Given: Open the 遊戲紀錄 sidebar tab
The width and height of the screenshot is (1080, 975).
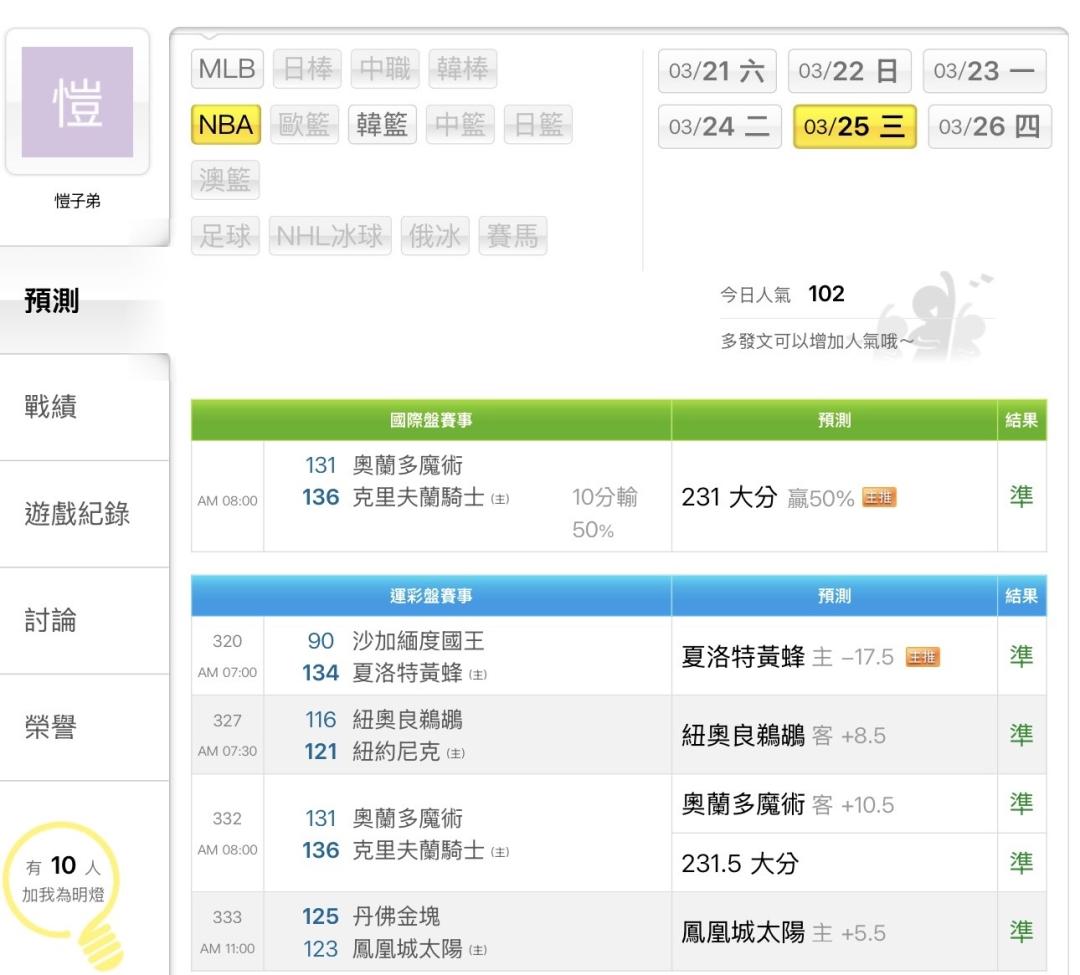Looking at the screenshot, I should click(x=84, y=514).
